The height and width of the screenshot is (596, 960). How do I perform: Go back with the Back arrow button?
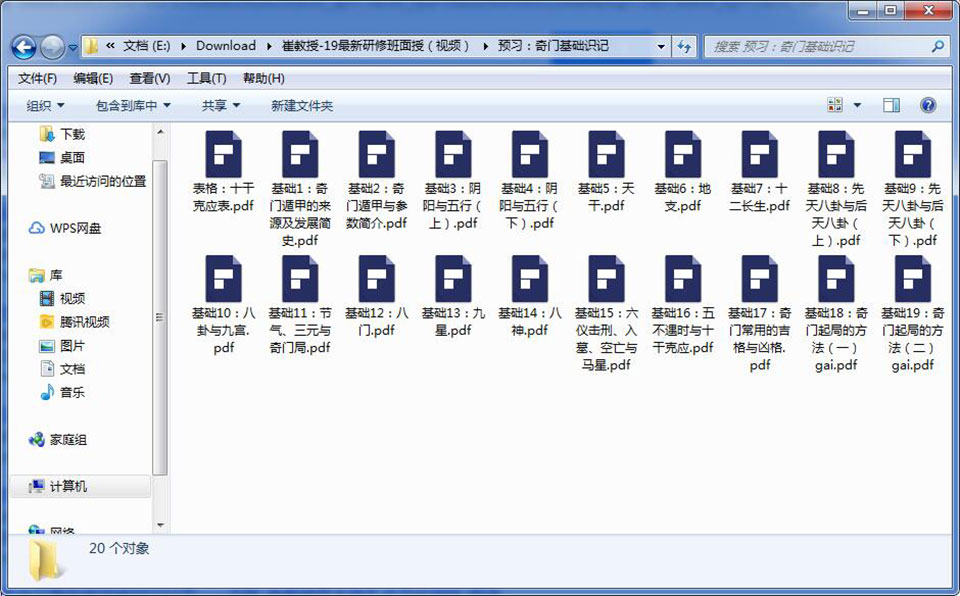coord(24,47)
